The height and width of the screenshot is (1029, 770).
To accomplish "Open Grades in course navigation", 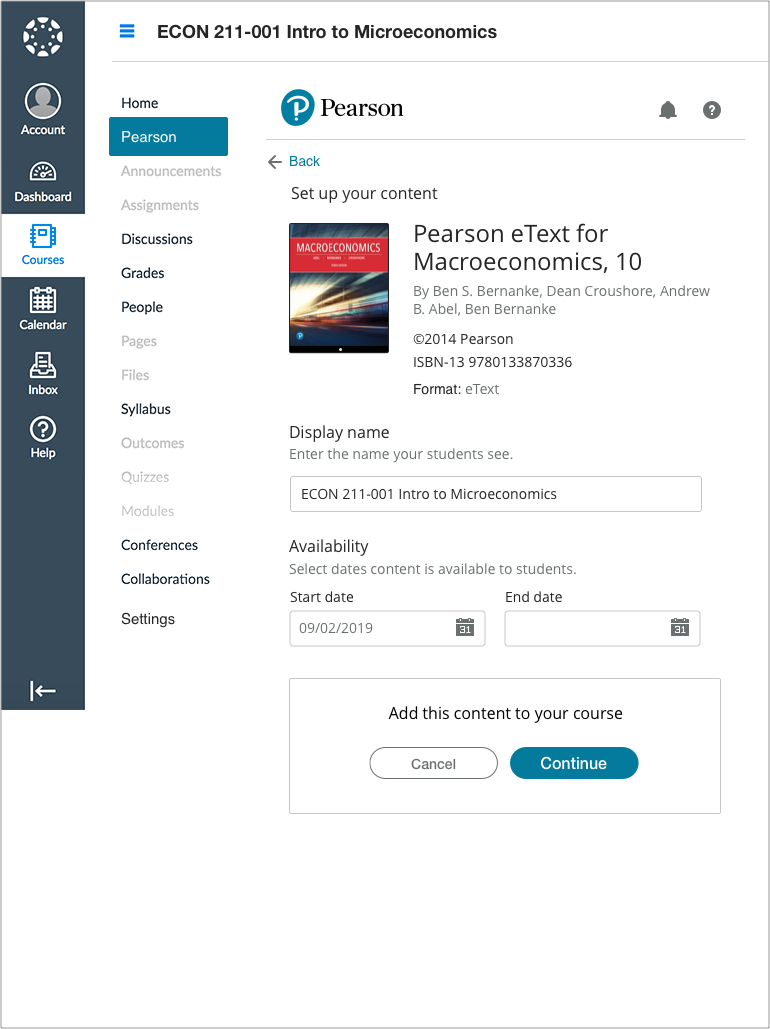I will (142, 273).
